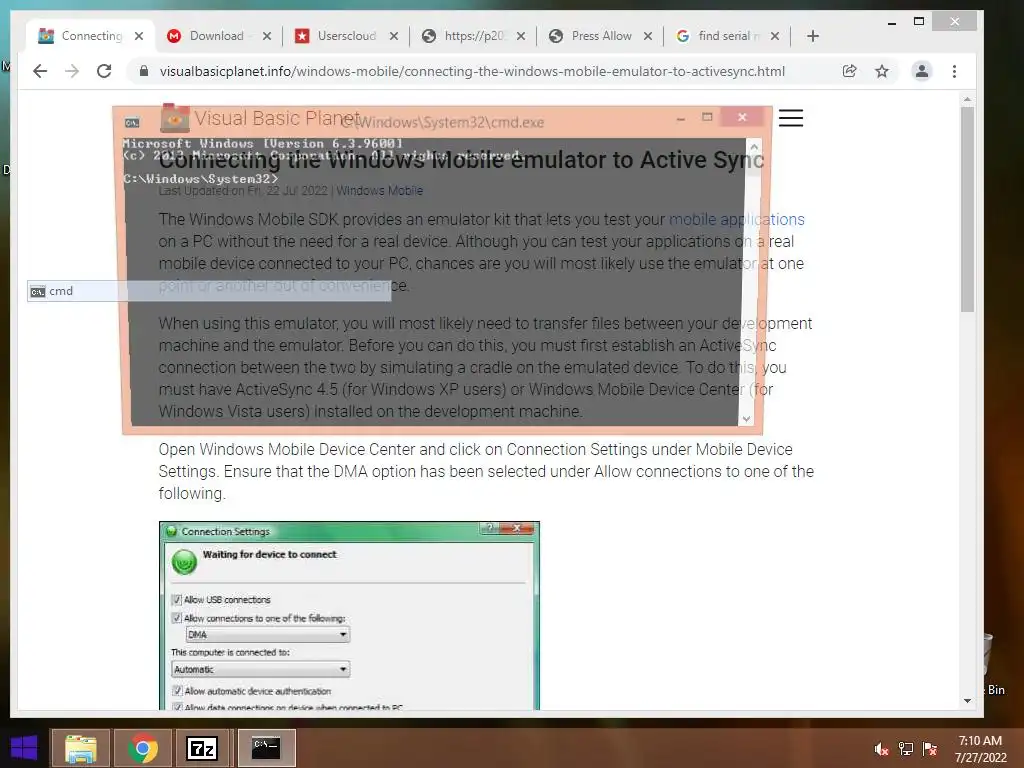Open 7-Zip from the taskbar
This screenshot has width=1024, height=768.
tap(202, 748)
